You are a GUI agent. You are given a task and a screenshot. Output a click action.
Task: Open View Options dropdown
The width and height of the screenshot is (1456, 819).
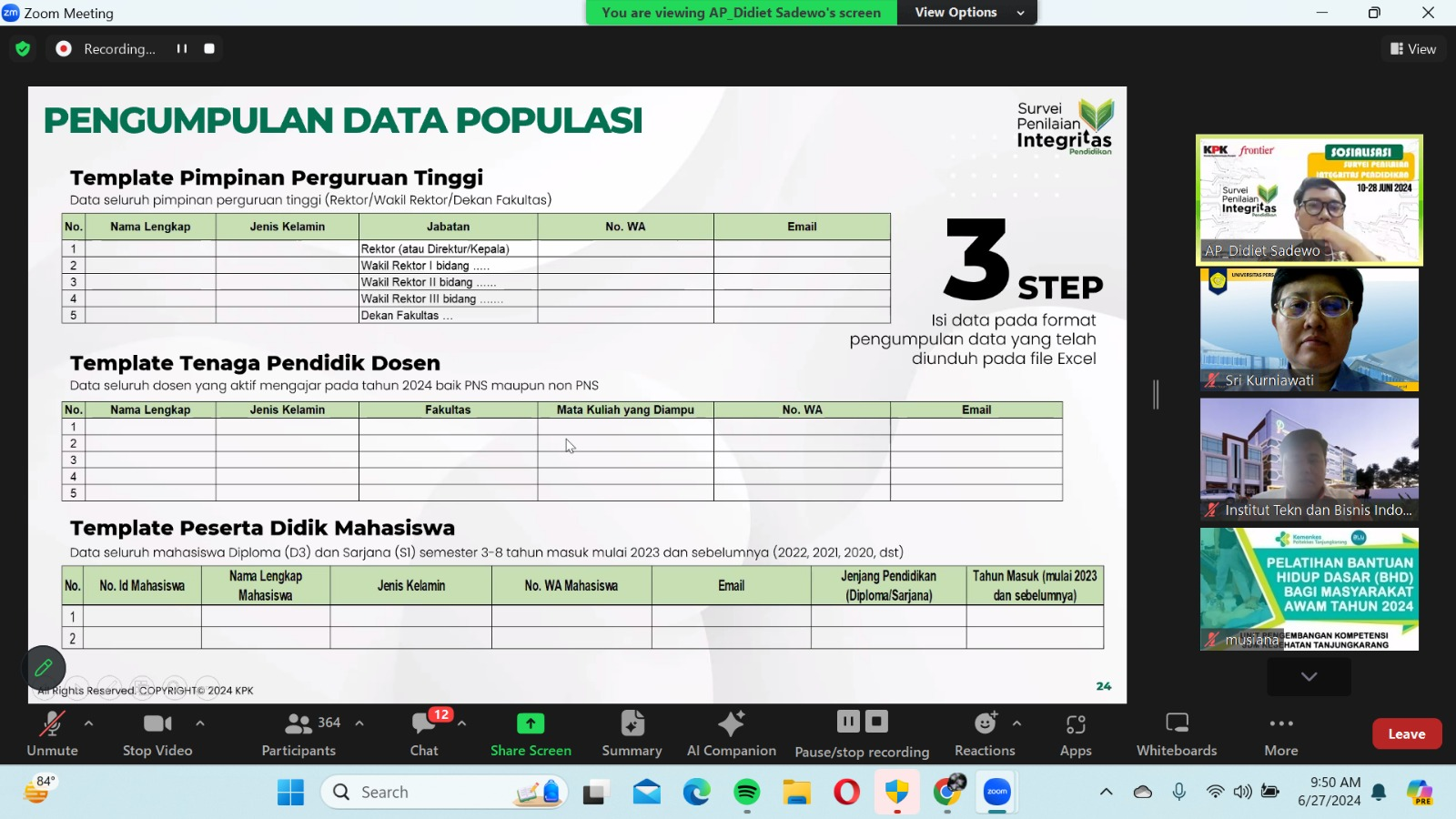coord(967,13)
